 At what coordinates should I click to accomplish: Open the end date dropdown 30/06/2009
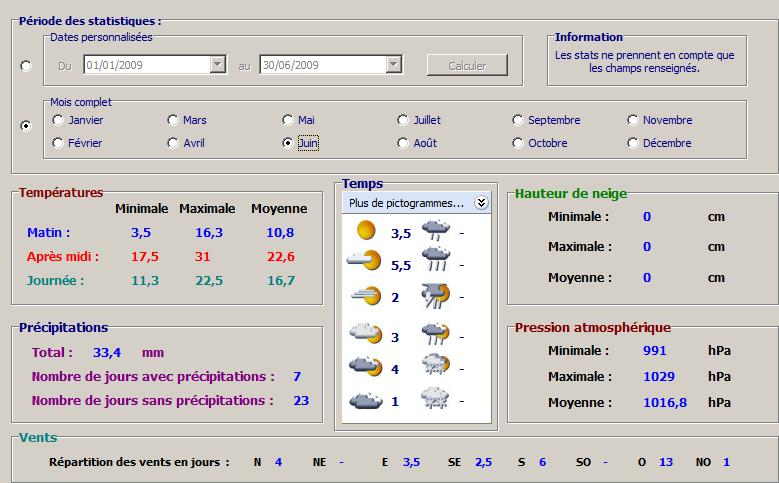(x=394, y=65)
